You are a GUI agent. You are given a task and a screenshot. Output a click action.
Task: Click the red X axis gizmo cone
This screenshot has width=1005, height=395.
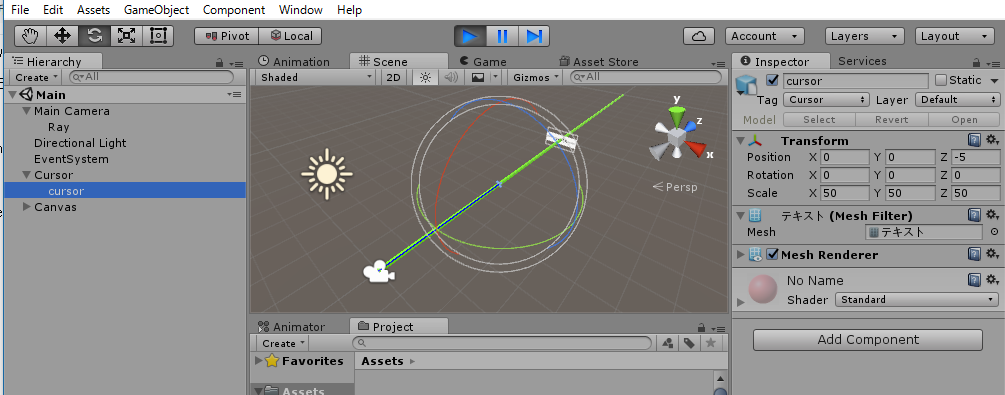[696, 149]
